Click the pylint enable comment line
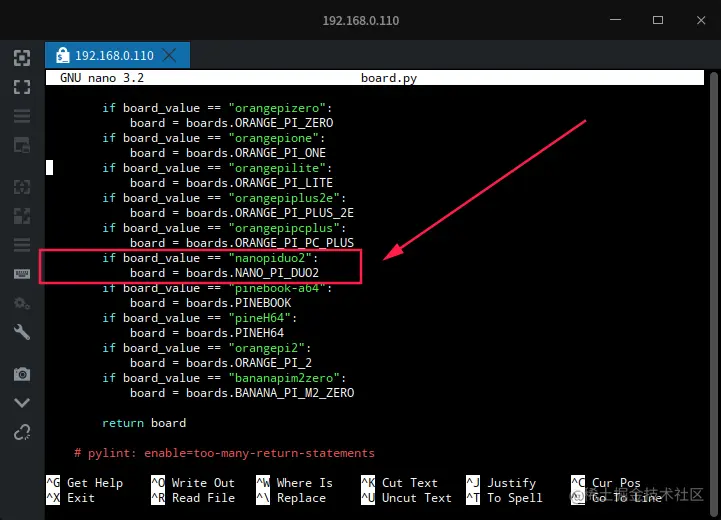 point(224,453)
